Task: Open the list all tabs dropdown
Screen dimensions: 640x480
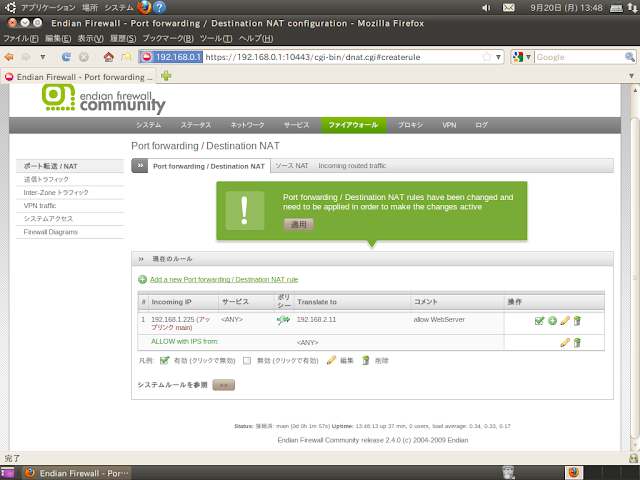Action: click(631, 76)
